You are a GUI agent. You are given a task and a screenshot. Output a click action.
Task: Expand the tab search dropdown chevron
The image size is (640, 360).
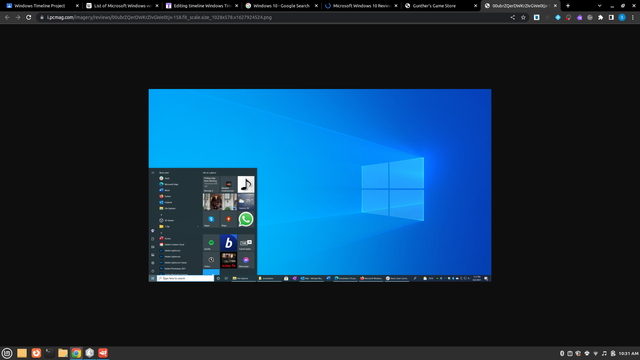point(599,6)
